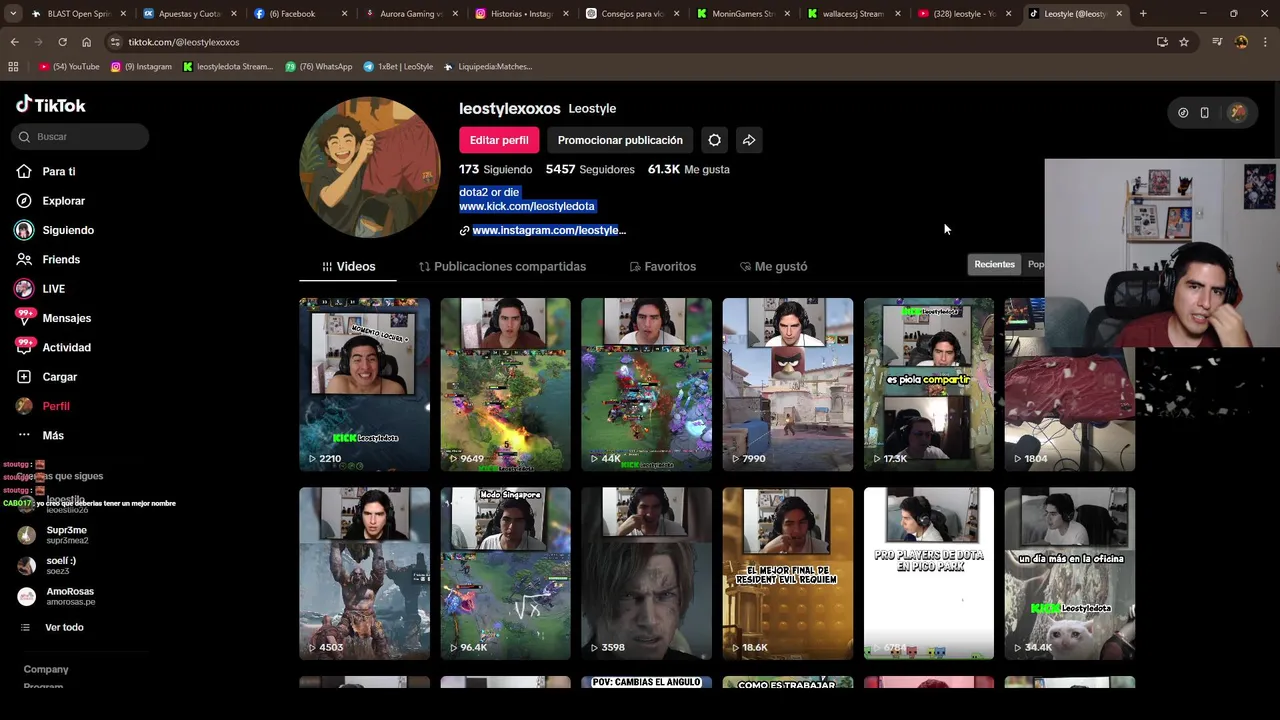Open video with 9649 views
Screen dimensions: 1280x720
click(505, 384)
